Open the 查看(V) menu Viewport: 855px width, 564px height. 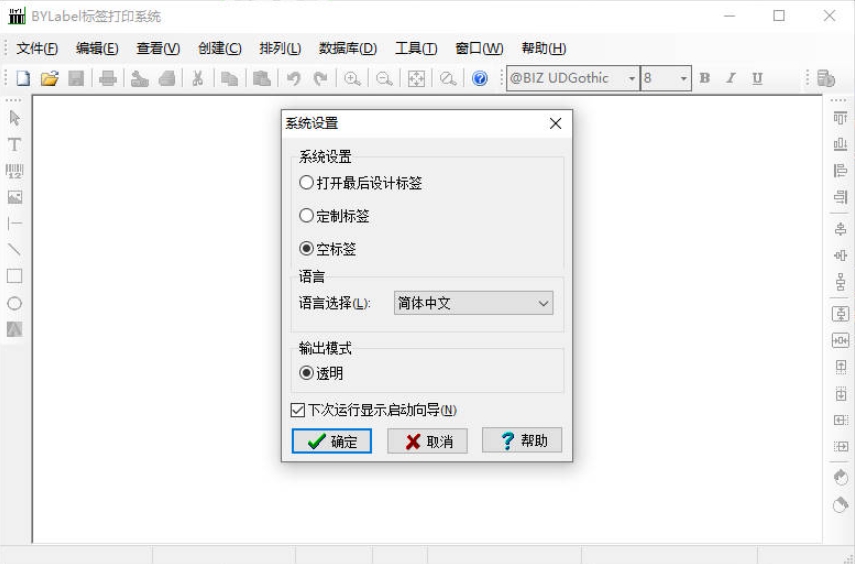(158, 49)
